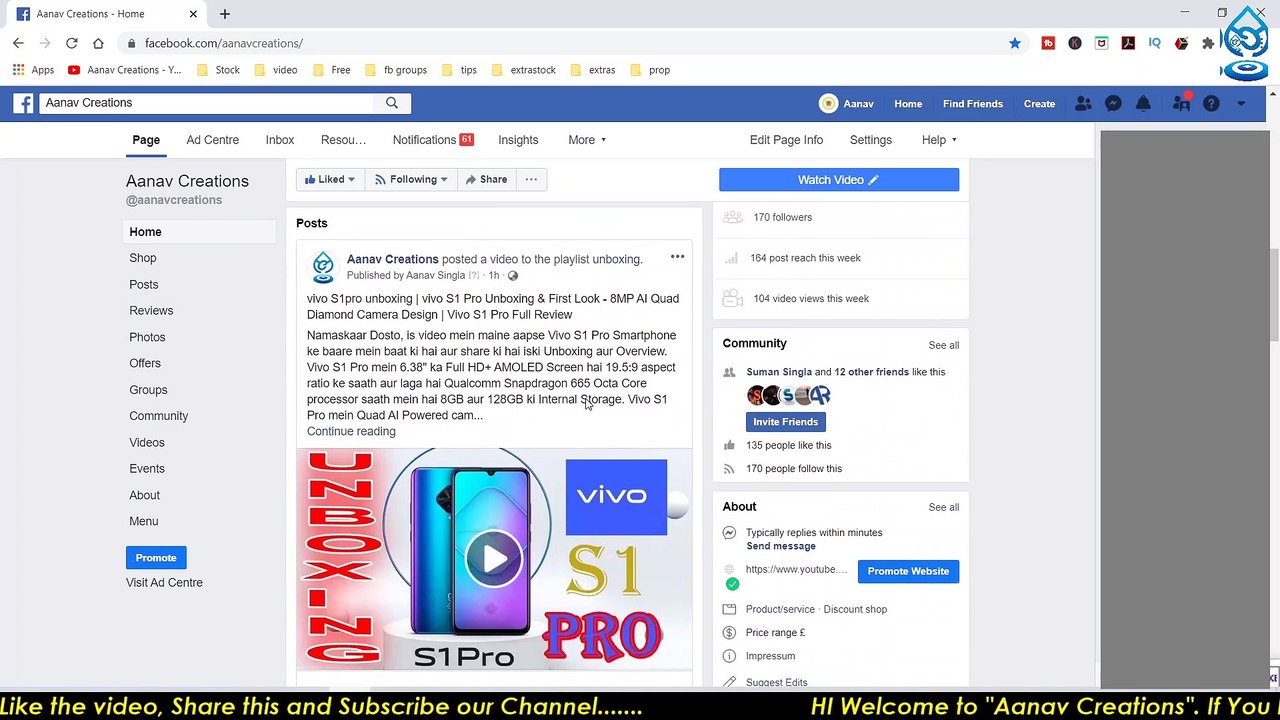Select Events in left sidebar

coord(147,469)
